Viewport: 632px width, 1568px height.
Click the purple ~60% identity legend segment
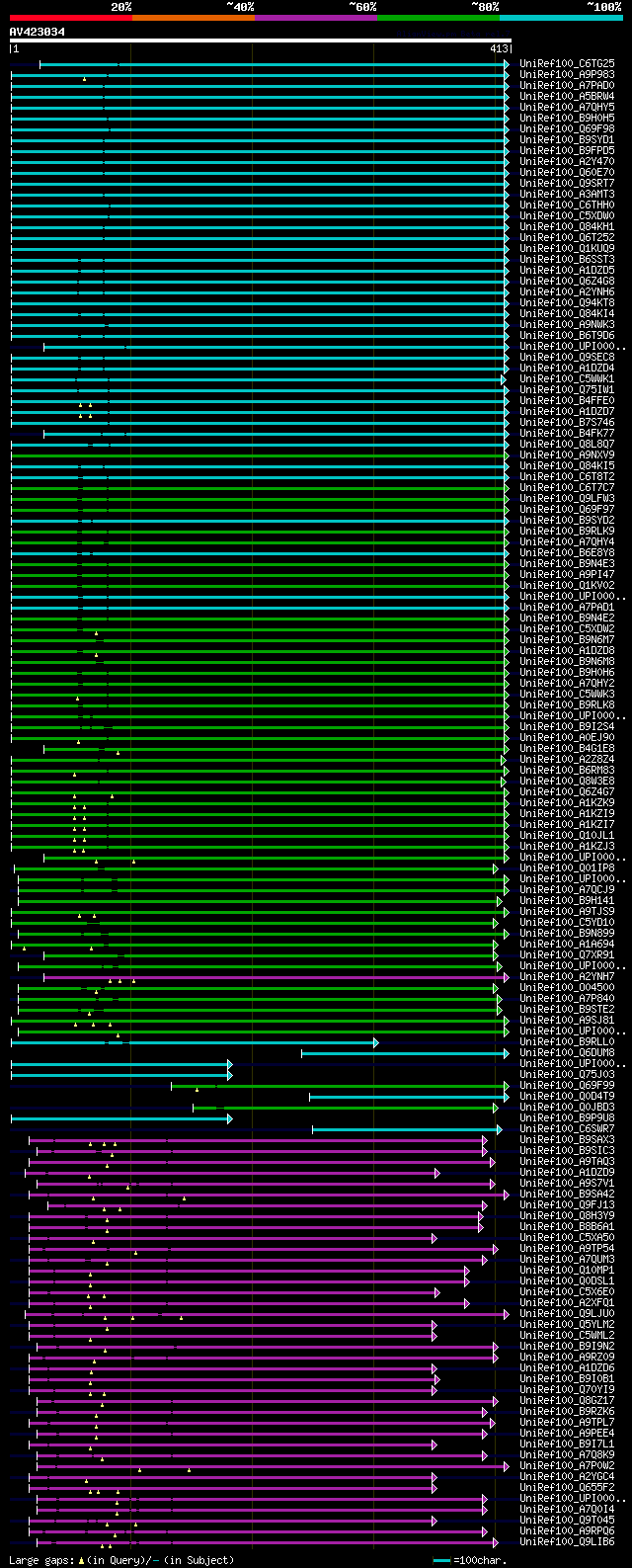pos(316,18)
